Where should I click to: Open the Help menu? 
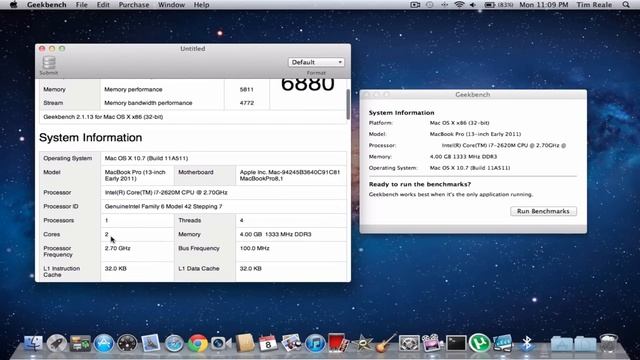(201, 5)
